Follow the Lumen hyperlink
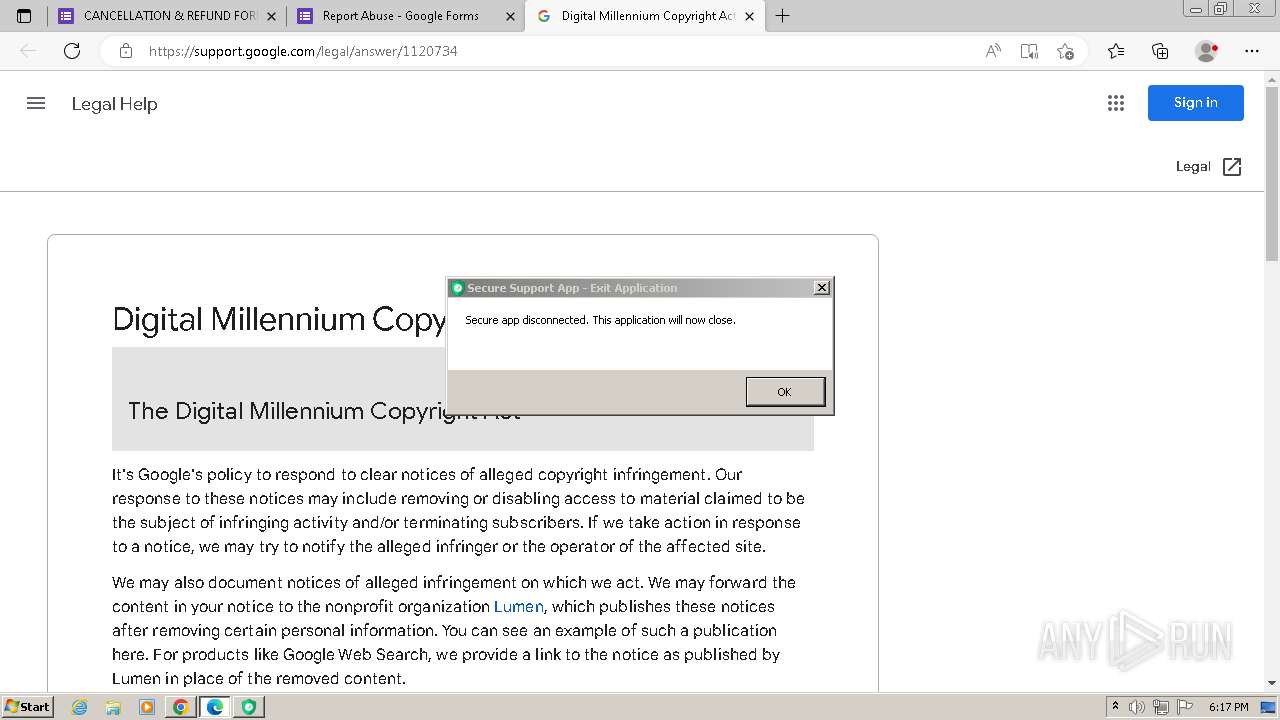1280x720 pixels. tap(519, 606)
